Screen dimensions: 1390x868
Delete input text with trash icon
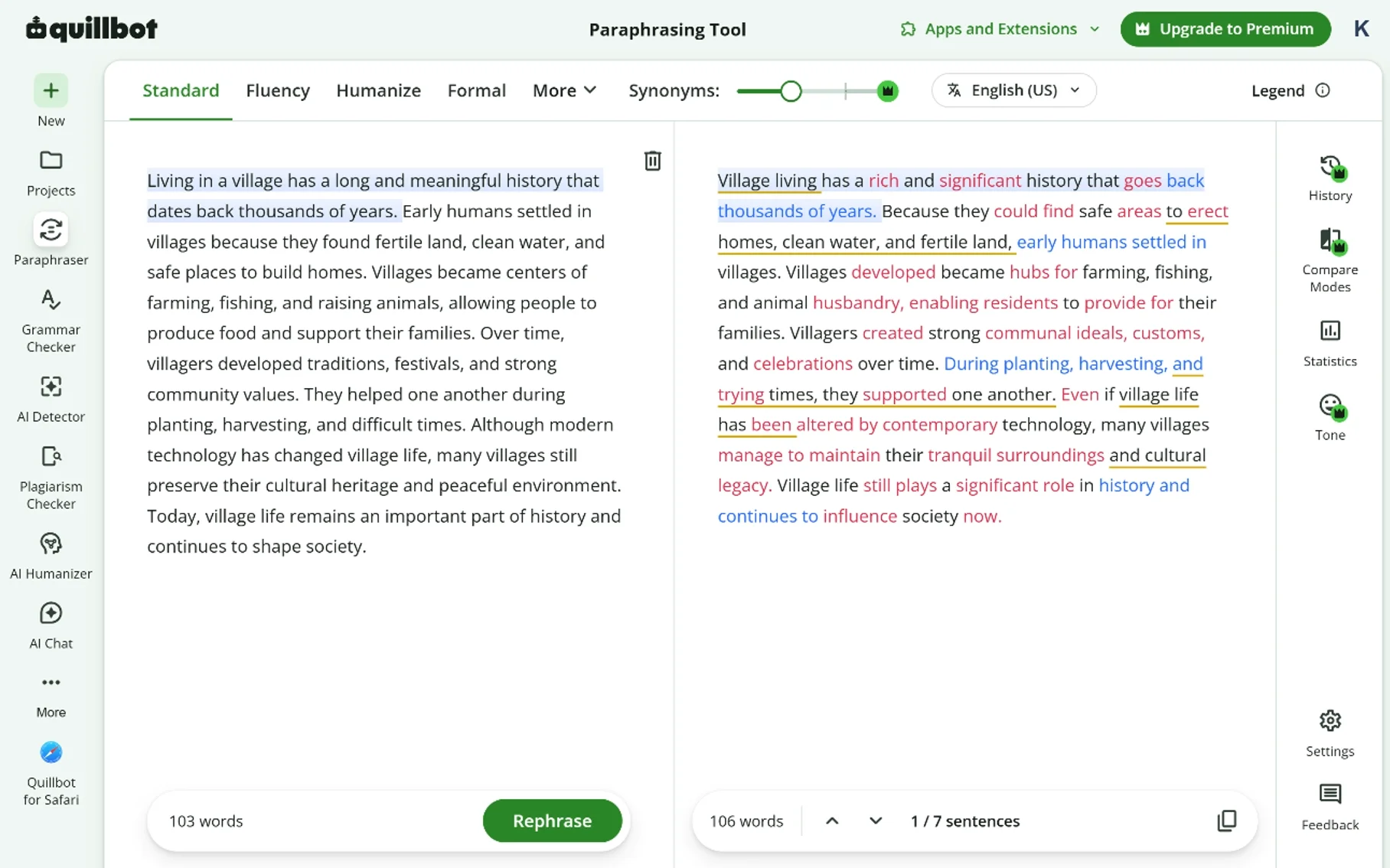(x=652, y=161)
